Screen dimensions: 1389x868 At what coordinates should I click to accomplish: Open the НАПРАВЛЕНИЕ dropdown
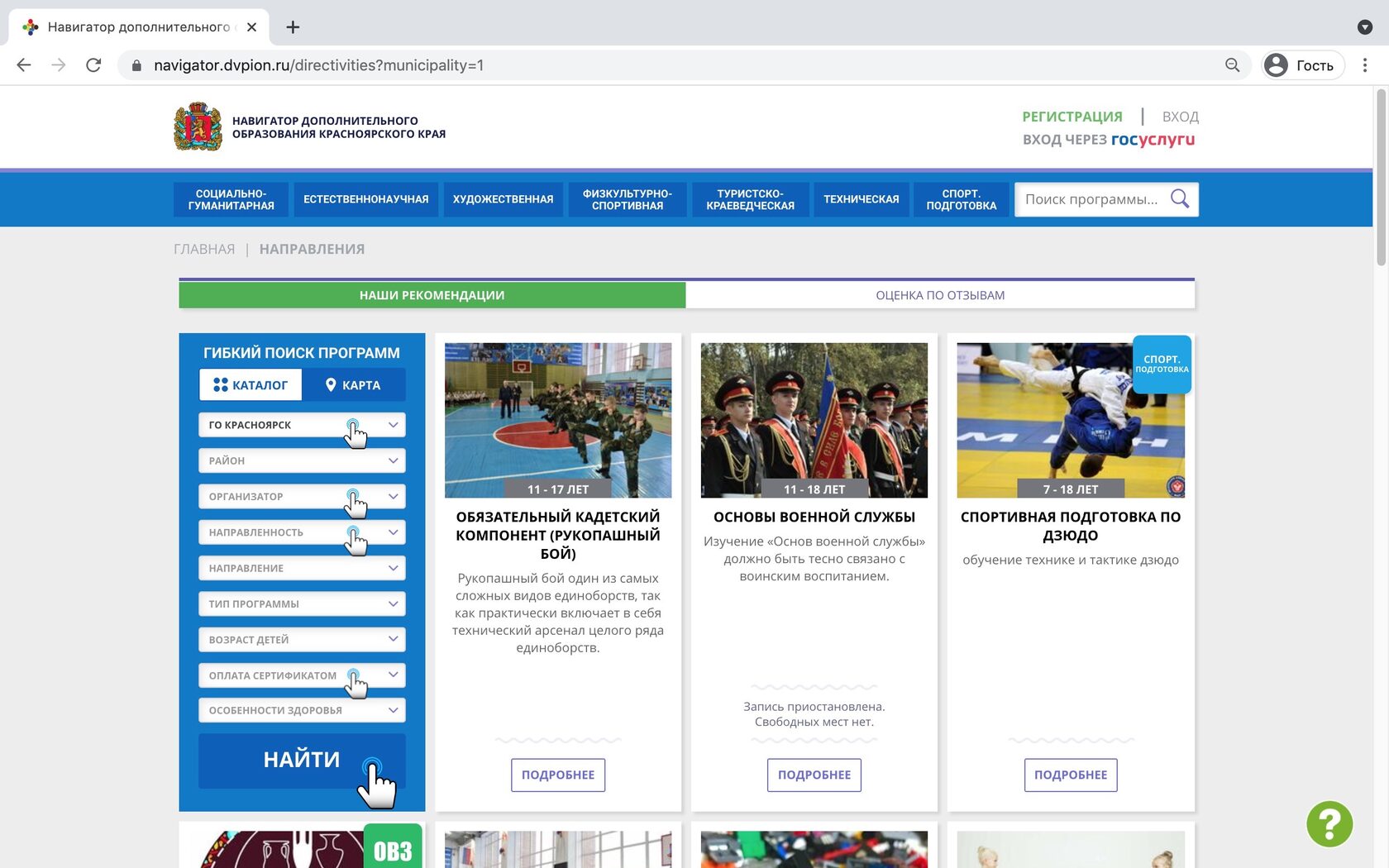pos(302,568)
